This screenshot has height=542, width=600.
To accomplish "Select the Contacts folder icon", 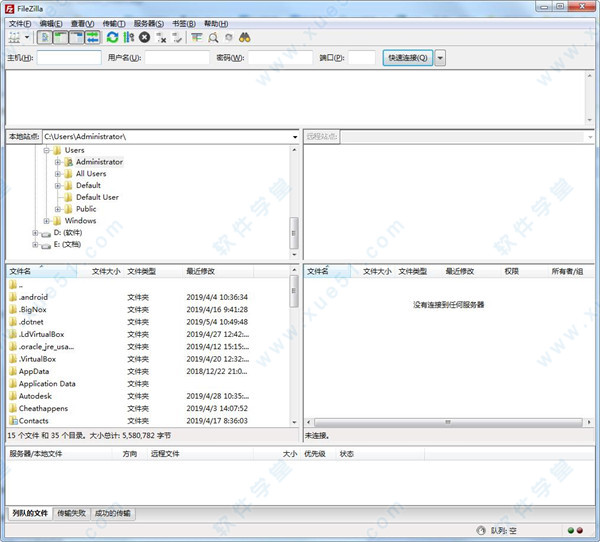I will coord(13,421).
